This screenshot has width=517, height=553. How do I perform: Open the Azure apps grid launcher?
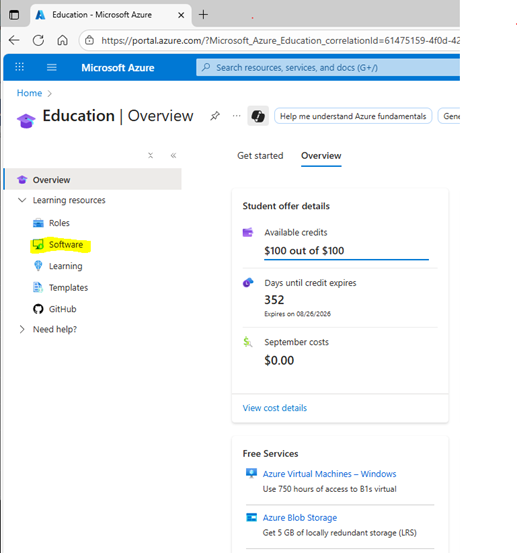click(19, 67)
